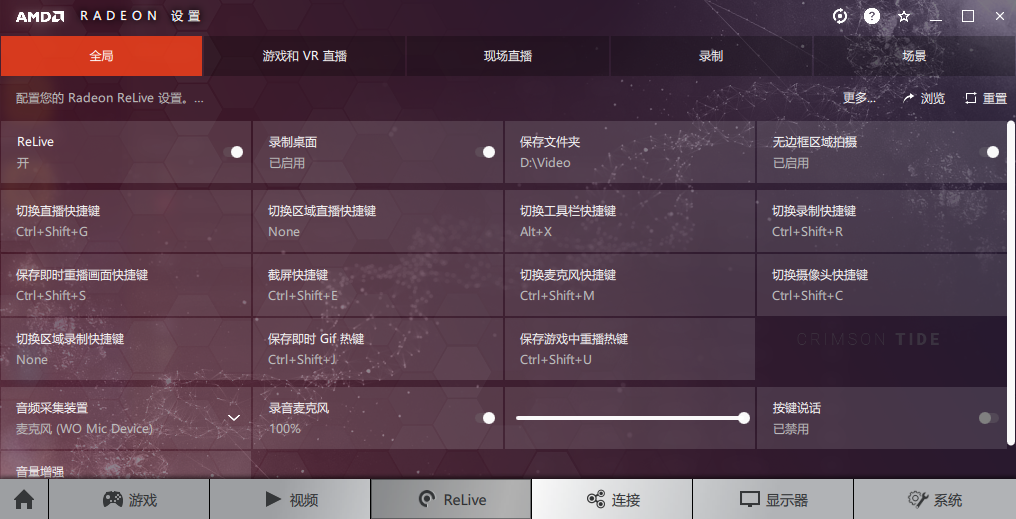Open the 游戏 gamepad section
Image resolution: width=1016 pixels, height=519 pixels.
pyautogui.click(x=130, y=500)
